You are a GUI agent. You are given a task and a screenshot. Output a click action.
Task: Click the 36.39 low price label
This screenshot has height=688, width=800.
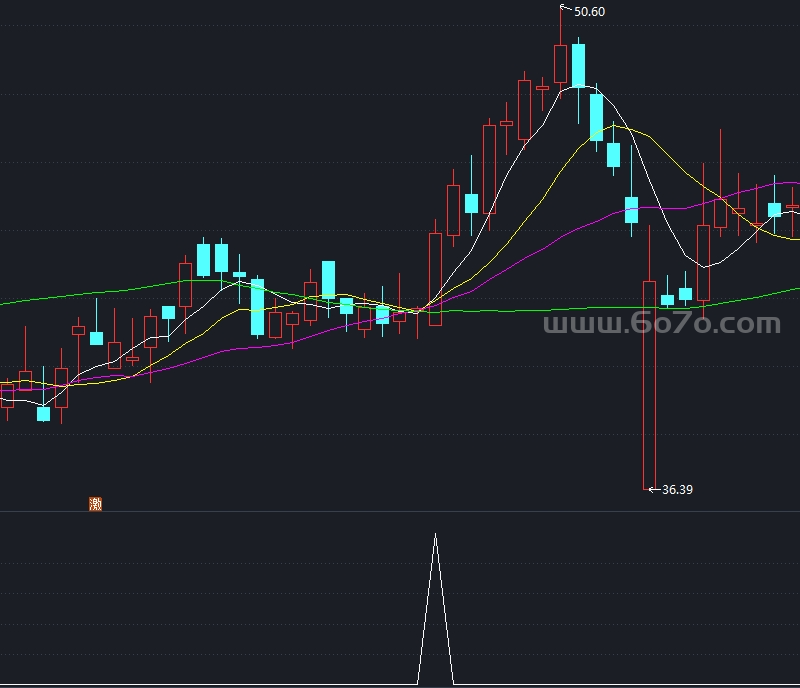pyautogui.click(x=677, y=490)
